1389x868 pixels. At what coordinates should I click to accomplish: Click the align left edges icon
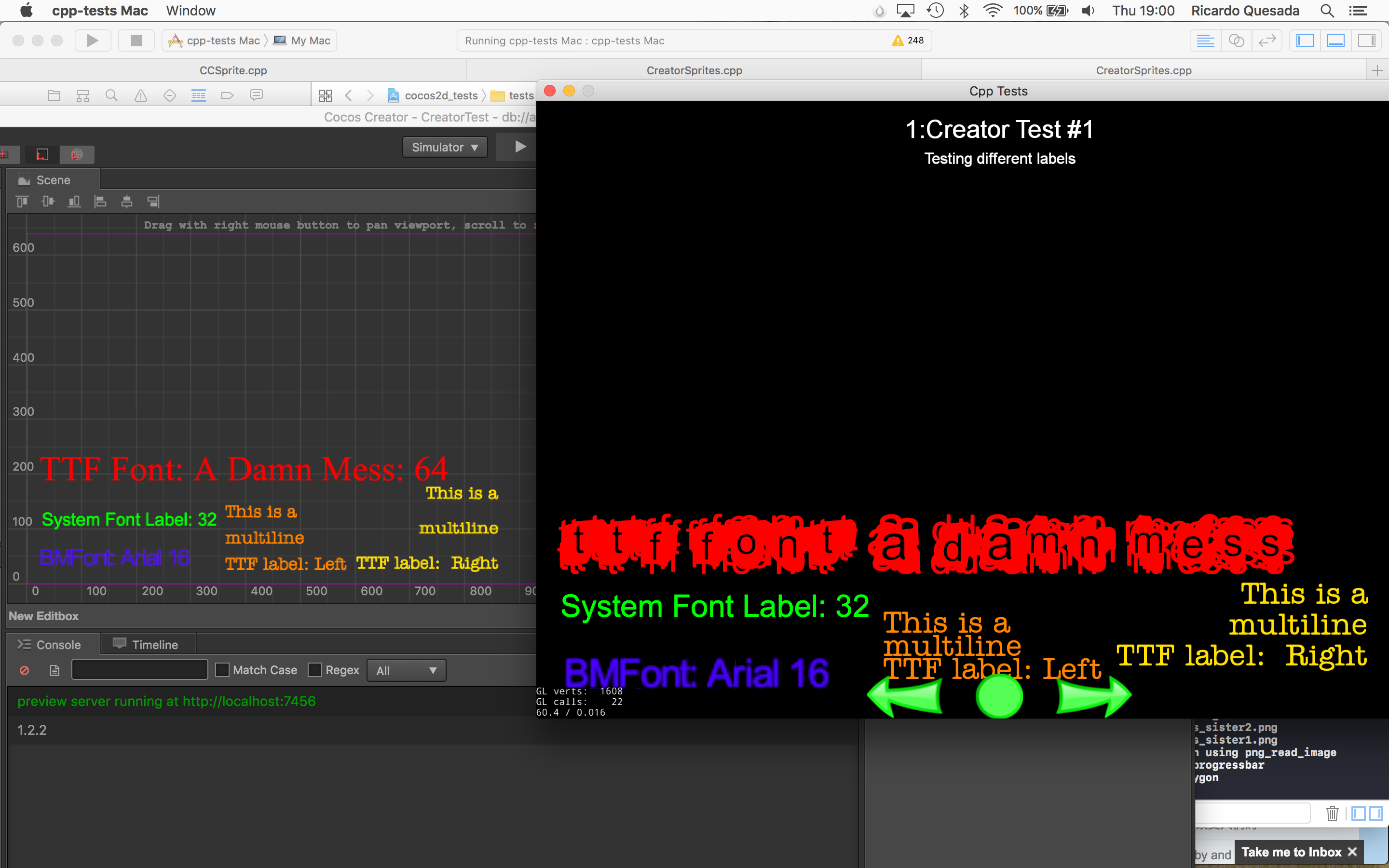(100, 202)
